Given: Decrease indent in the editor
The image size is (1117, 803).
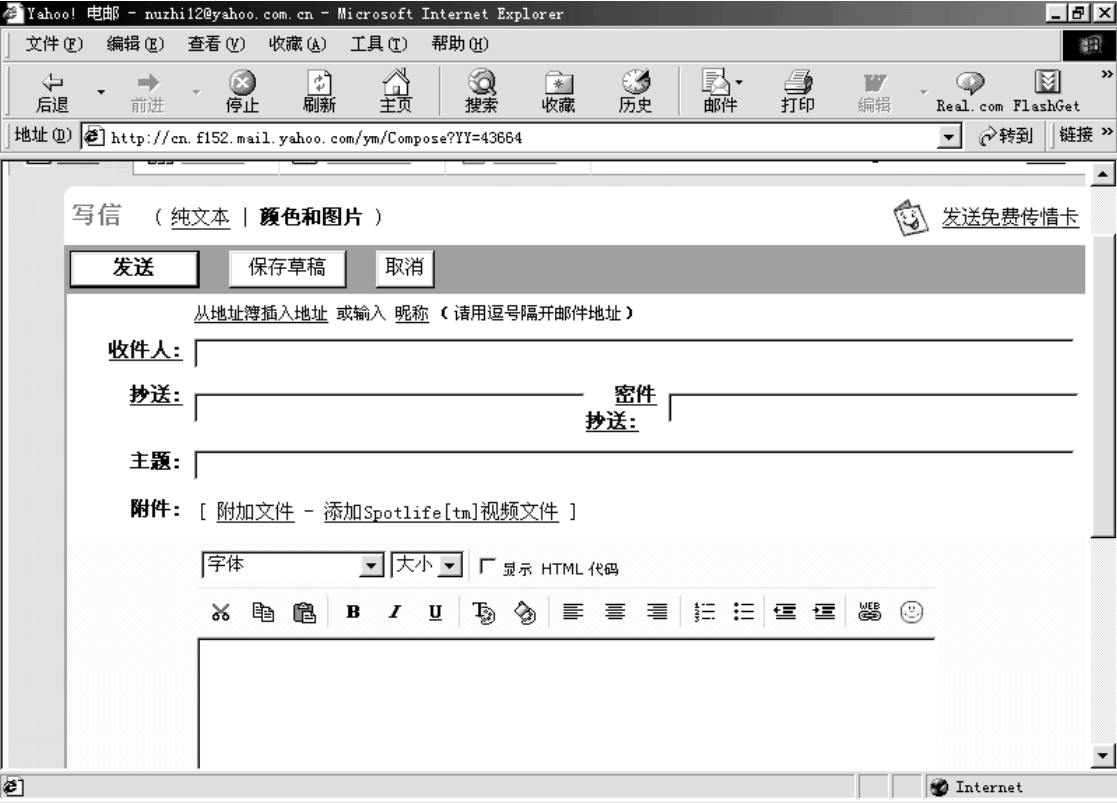Looking at the screenshot, I should tap(784, 612).
